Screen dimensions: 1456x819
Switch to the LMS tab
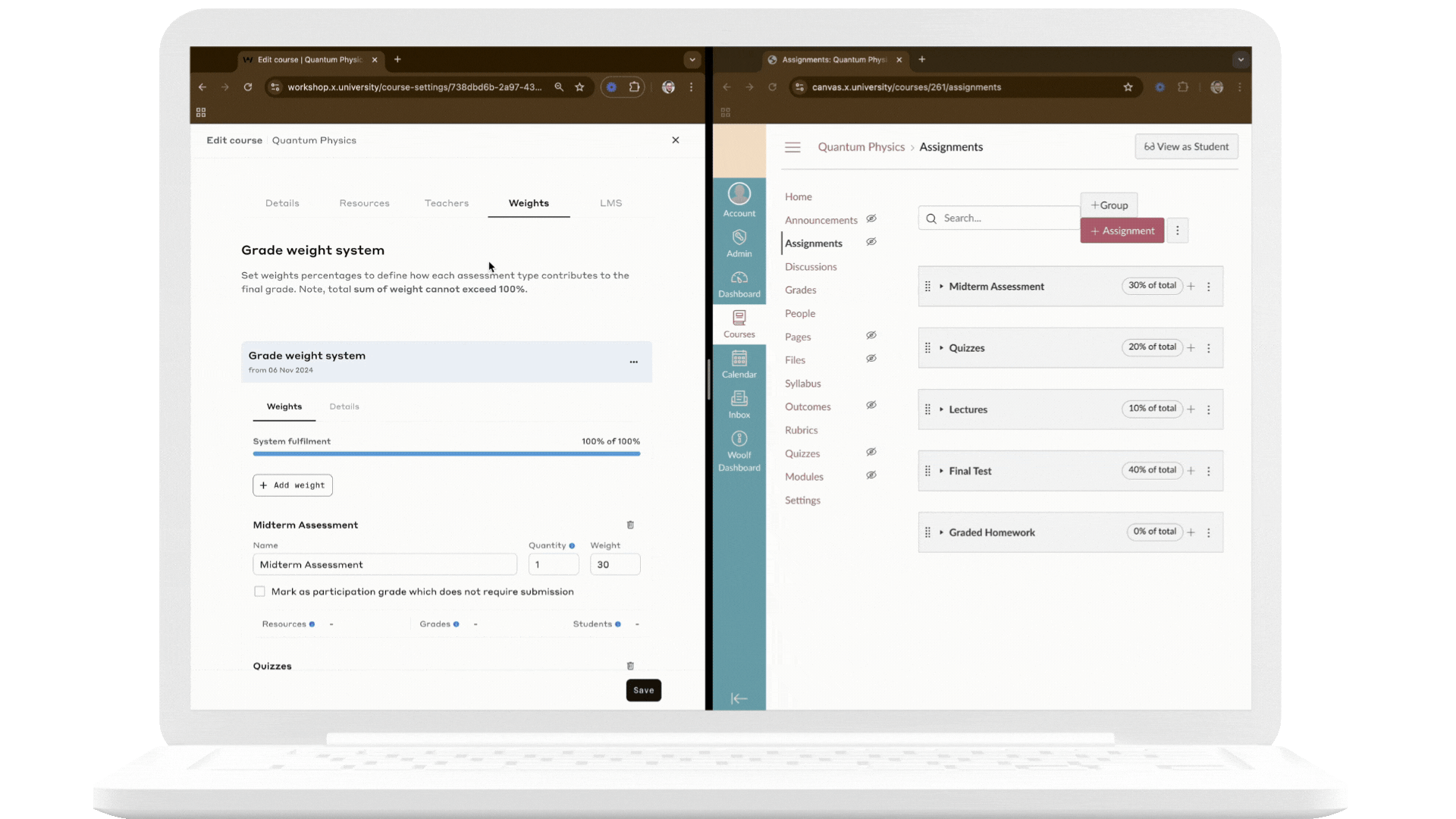pyautogui.click(x=610, y=202)
